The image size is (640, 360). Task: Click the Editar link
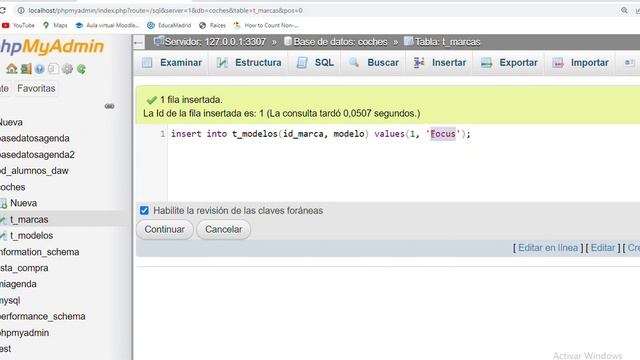(x=603, y=248)
